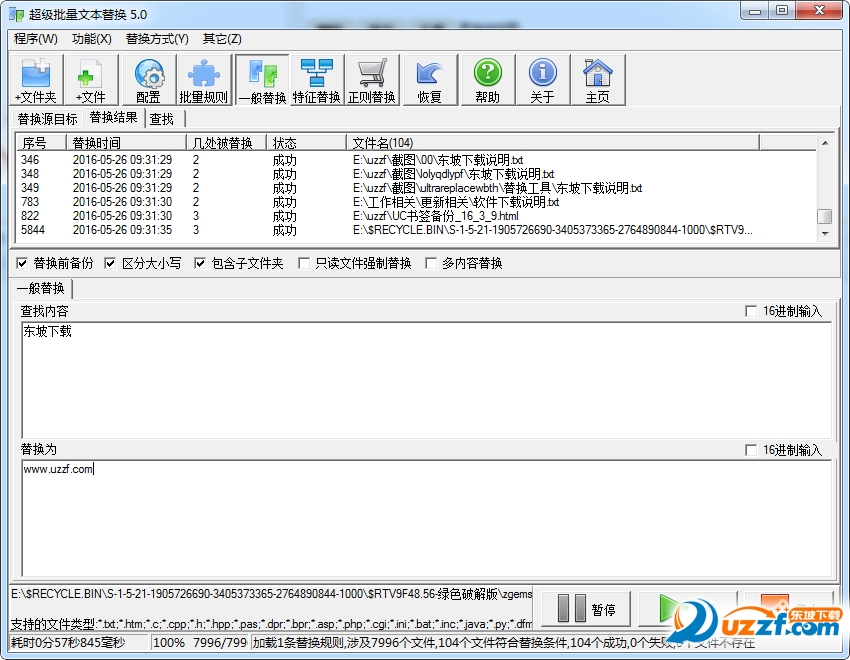850x660 pixels.
Task: Open the 关于 about icon
Action: point(543,80)
